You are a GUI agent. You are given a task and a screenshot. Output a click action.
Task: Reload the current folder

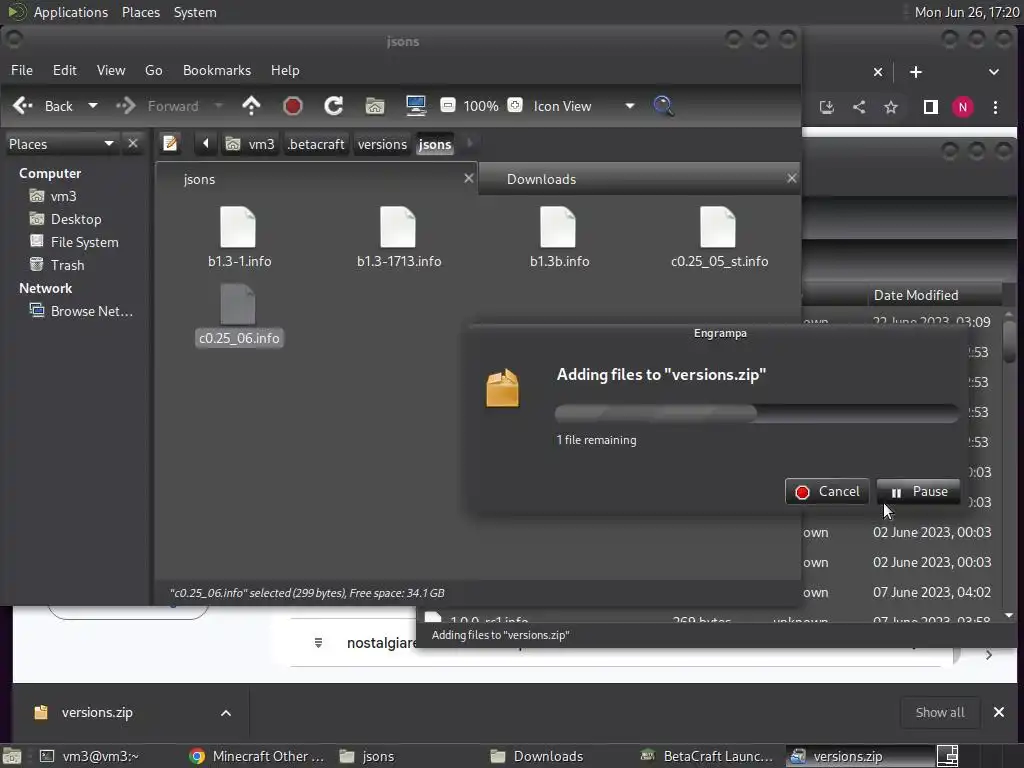[x=334, y=106]
